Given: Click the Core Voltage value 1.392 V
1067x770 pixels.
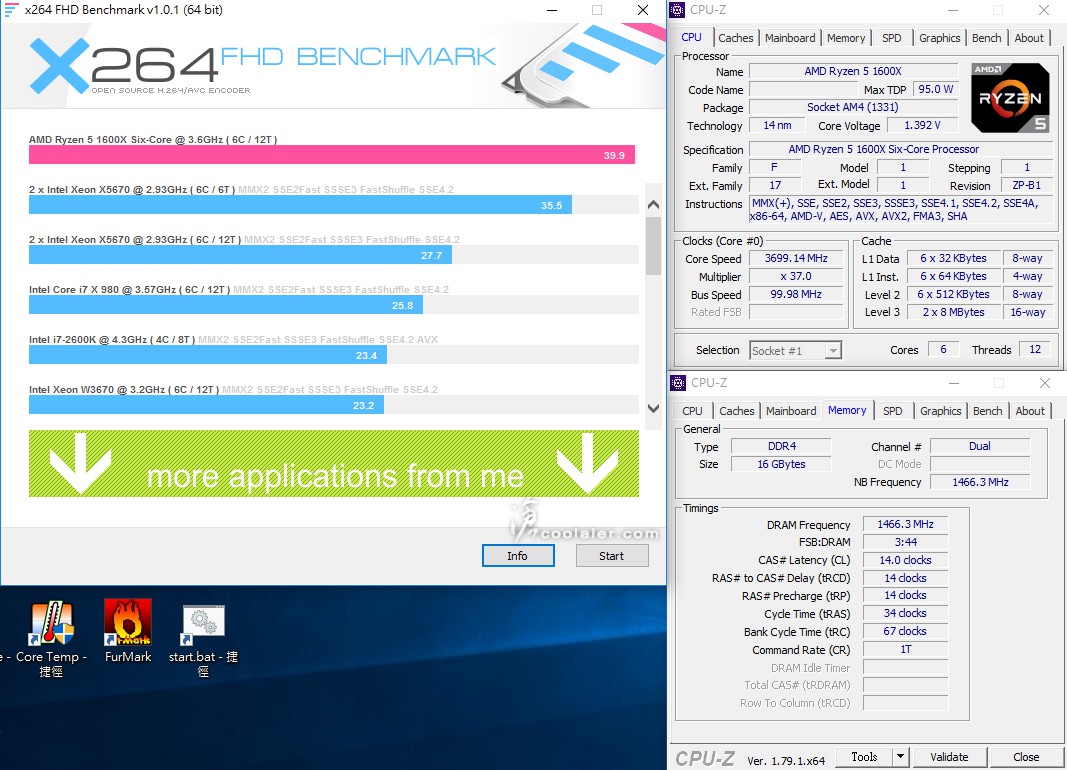Looking at the screenshot, I should [922, 125].
